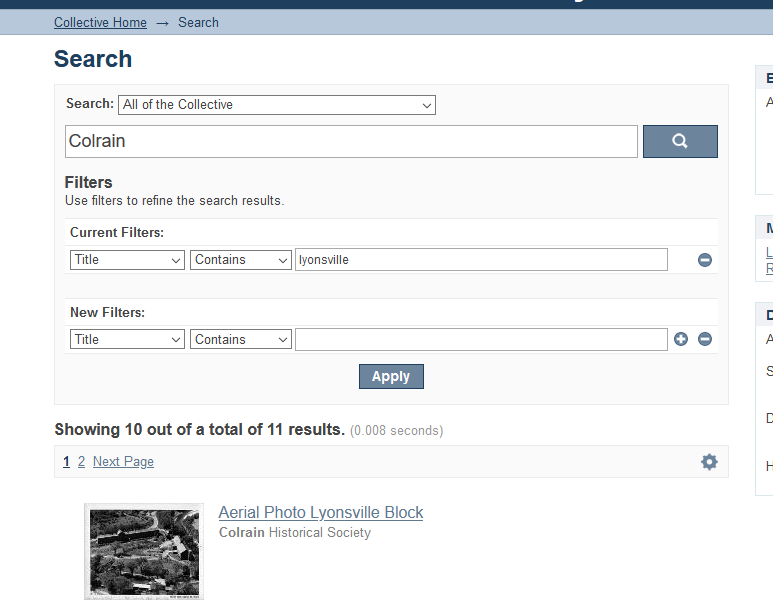Open the Aerial Photo Lyonsville Block result
Viewport: 773px width, 610px height.
pos(320,512)
